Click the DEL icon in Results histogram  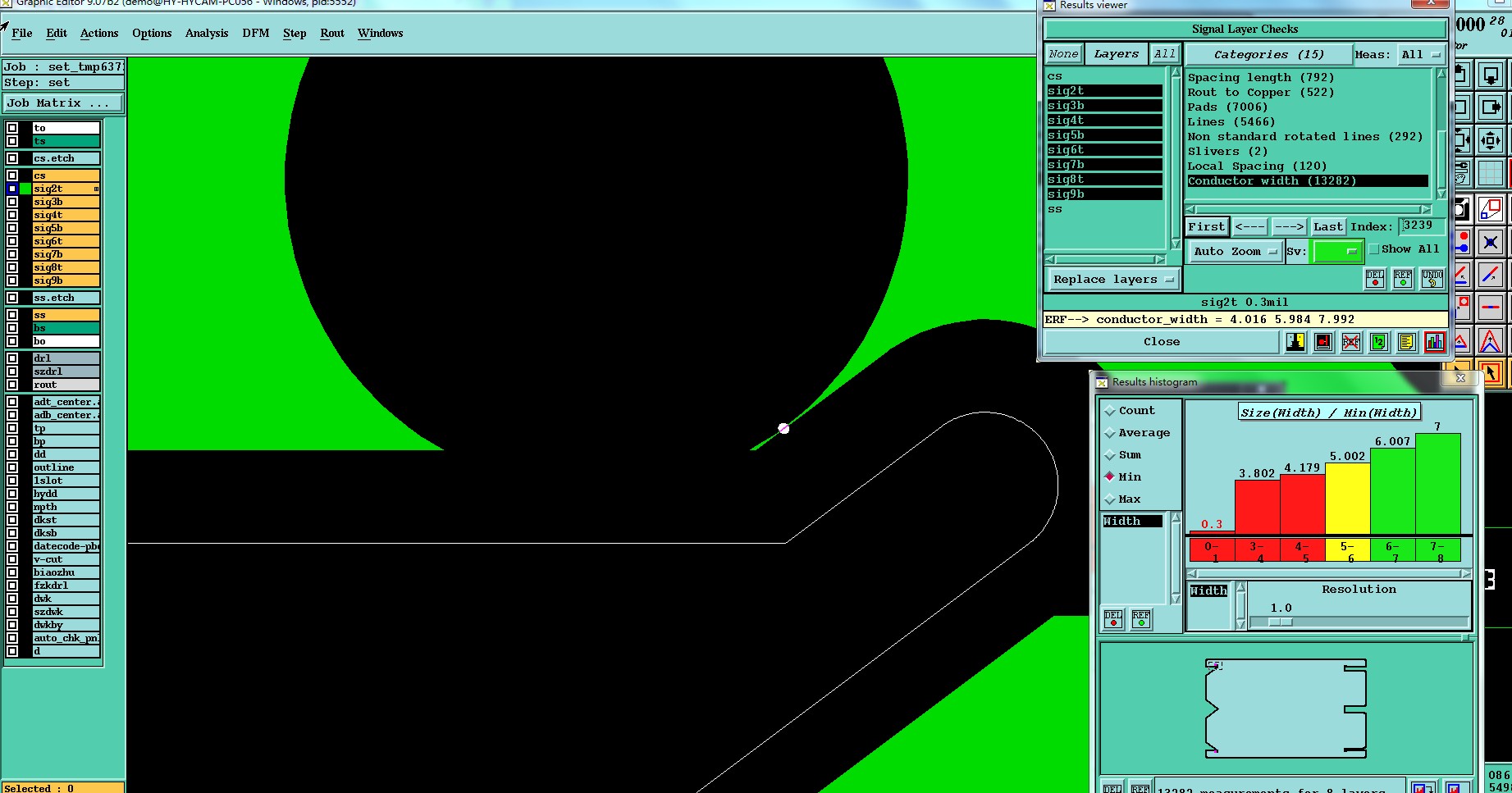coord(1113,619)
